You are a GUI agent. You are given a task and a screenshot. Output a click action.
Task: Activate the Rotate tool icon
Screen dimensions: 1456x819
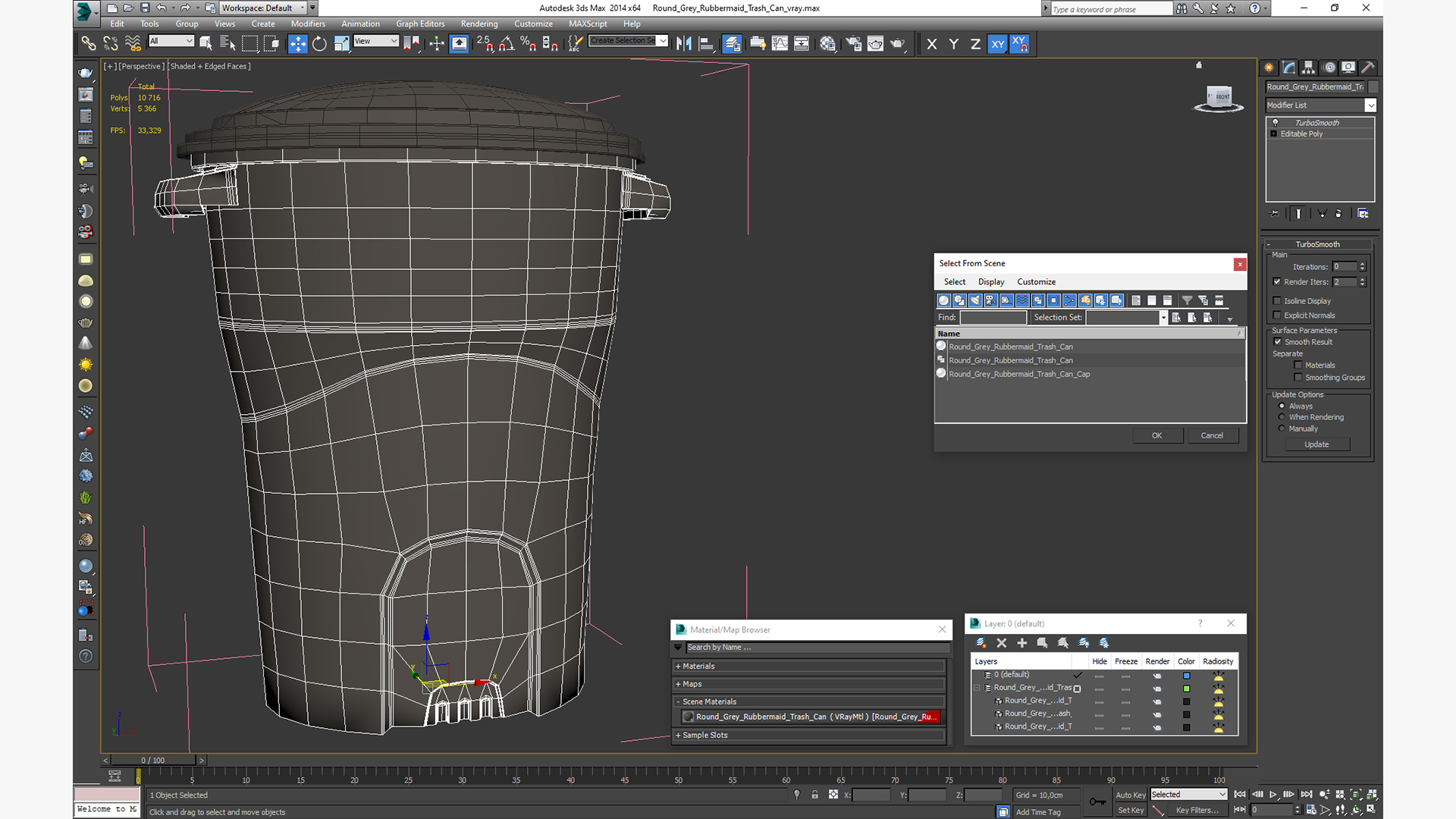pos(319,44)
